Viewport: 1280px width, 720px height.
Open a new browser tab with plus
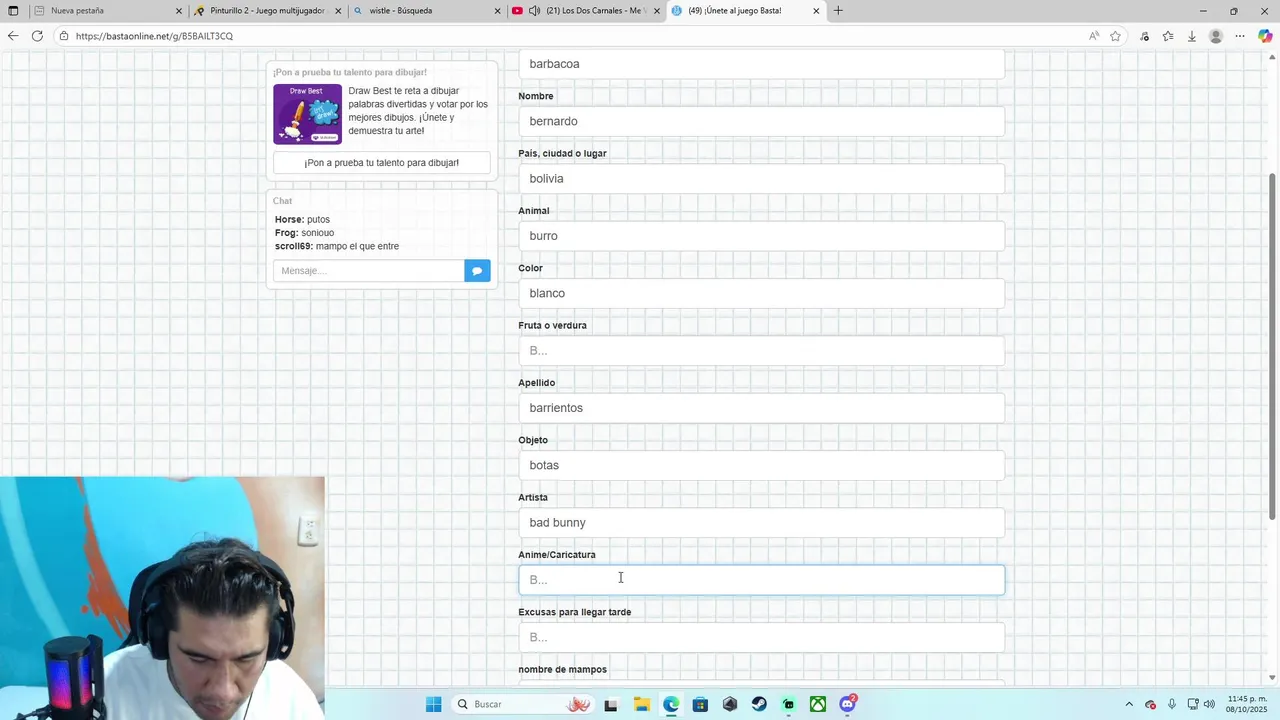838,11
